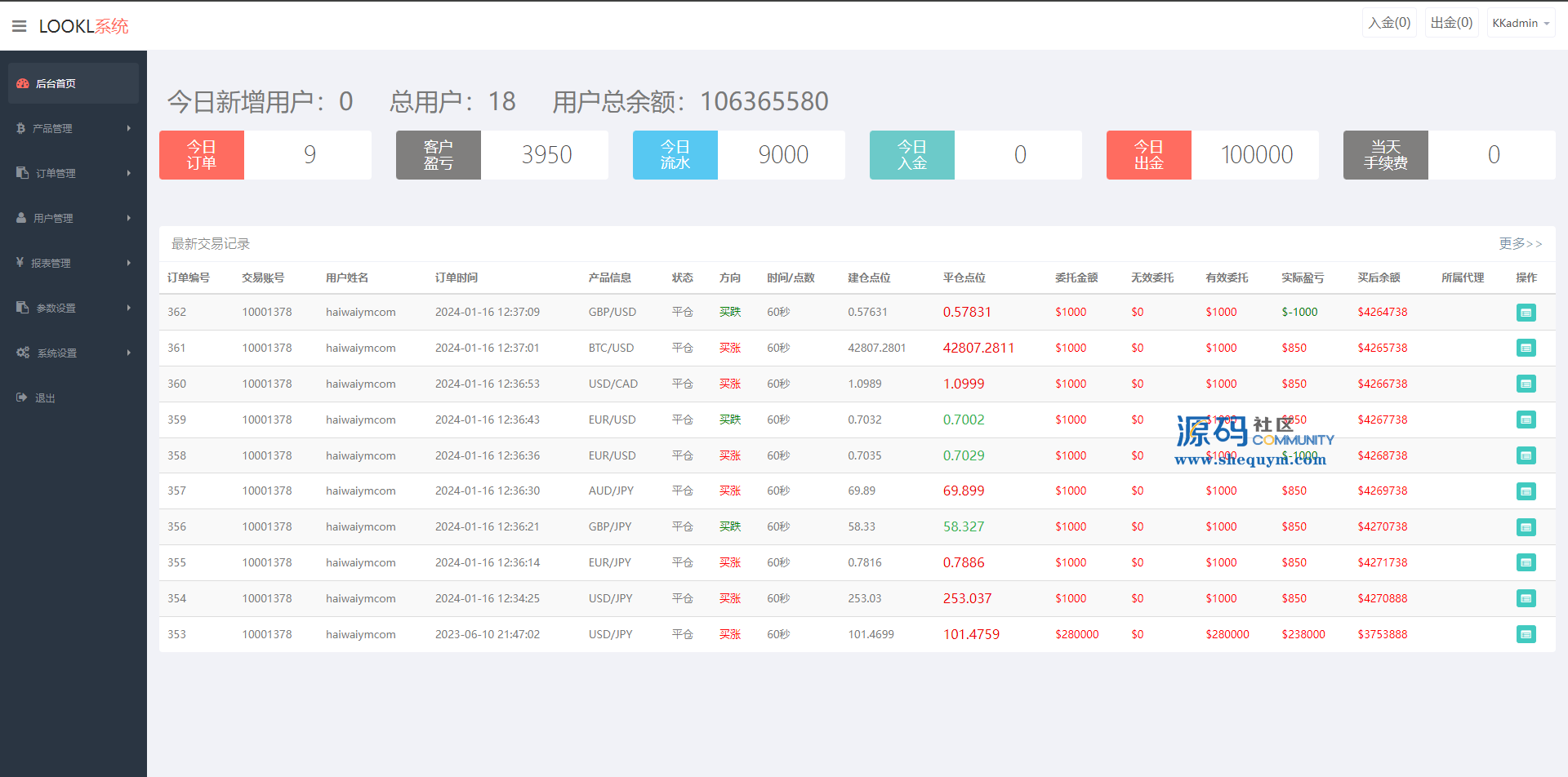Click the 今日入金 stat card
The height and width of the screenshot is (777, 1568).
[x=976, y=155]
